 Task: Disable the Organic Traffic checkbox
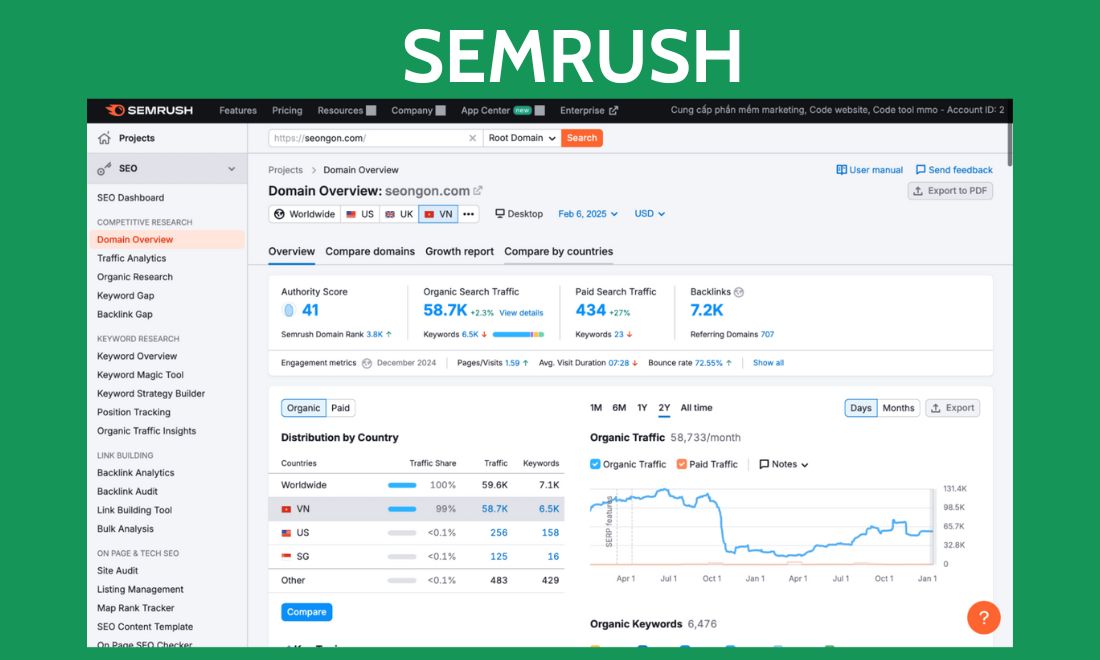pos(593,464)
